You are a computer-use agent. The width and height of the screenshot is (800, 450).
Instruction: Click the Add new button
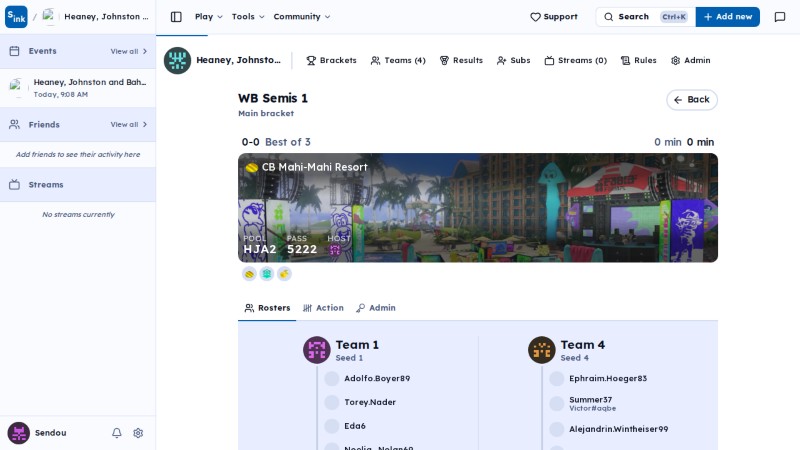(728, 17)
